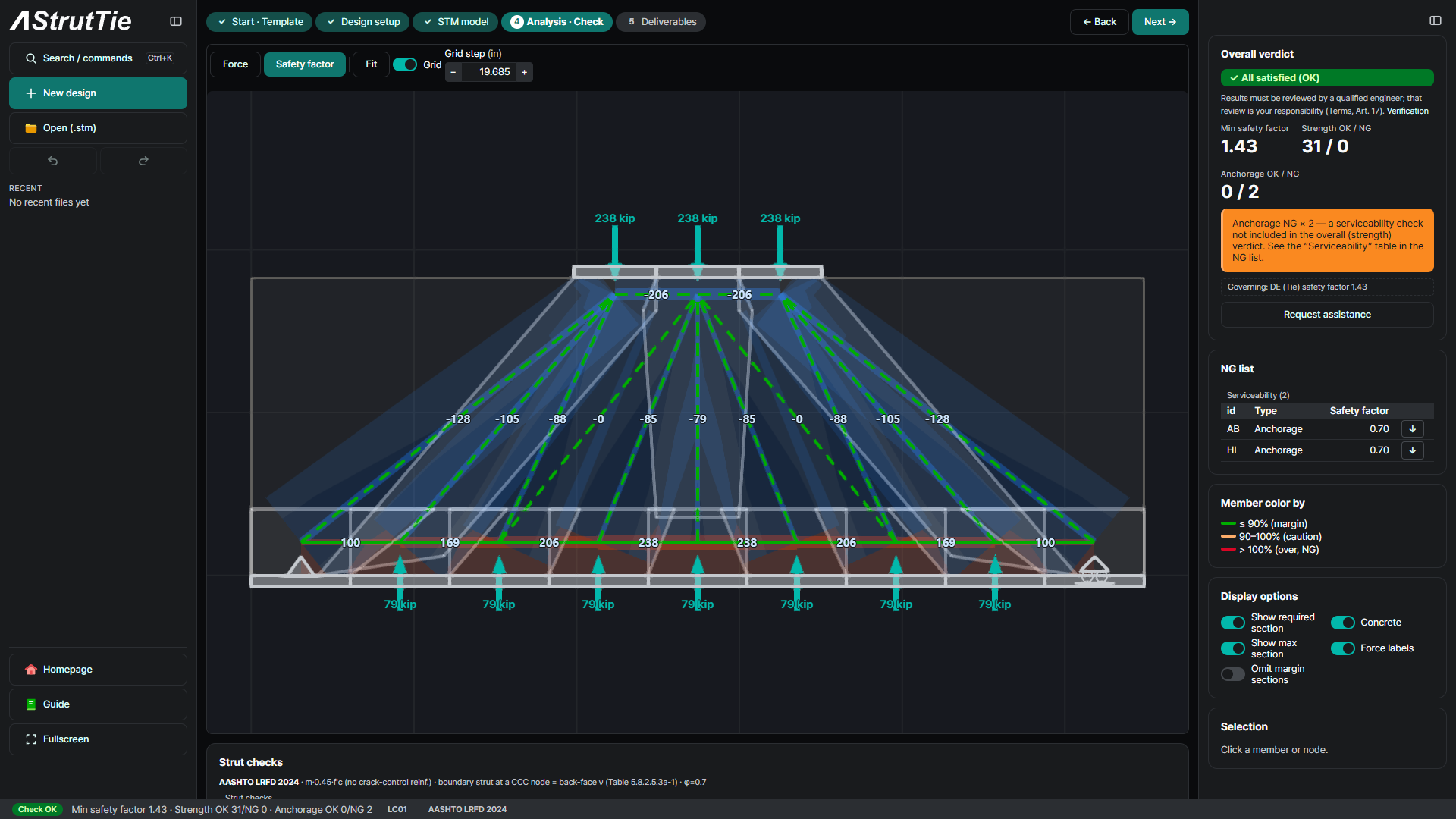Click the LC01 status bar entry
The width and height of the screenshot is (1456, 819).
pos(397,809)
